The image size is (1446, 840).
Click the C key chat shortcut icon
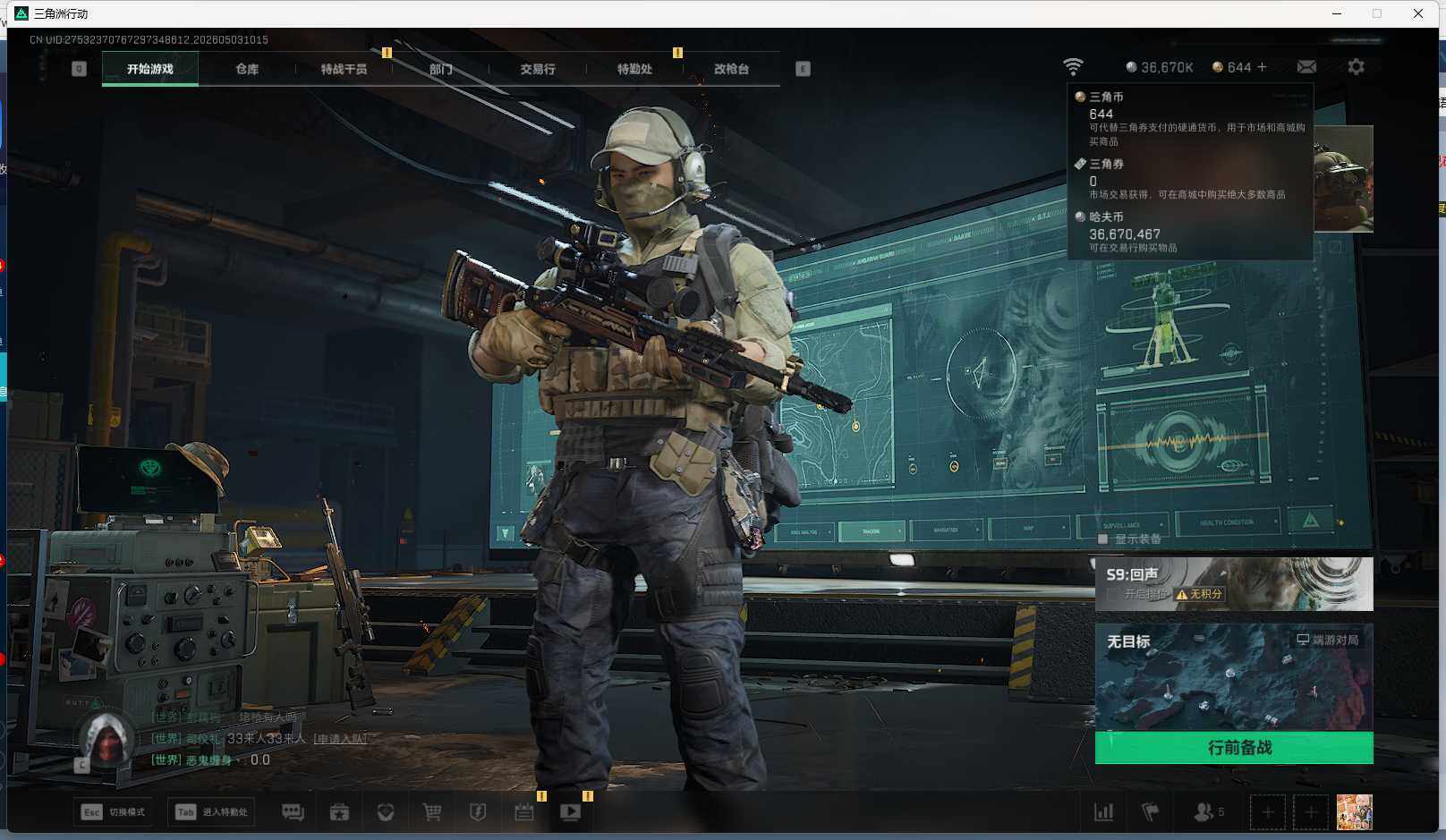pos(81,765)
